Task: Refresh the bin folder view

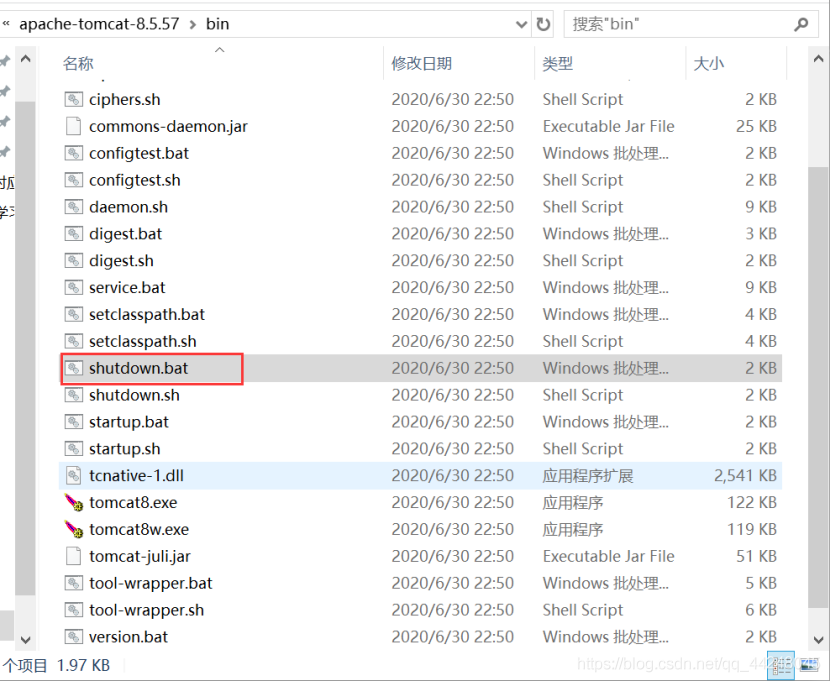Action: coord(543,24)
